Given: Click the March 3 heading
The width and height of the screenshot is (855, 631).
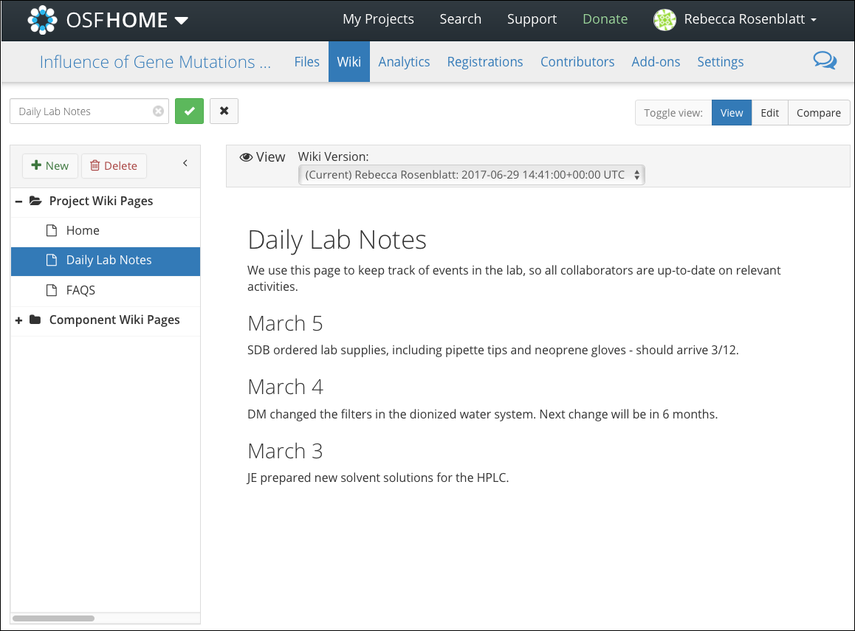Looking at the screenshot, I should [x=285, y=451].
